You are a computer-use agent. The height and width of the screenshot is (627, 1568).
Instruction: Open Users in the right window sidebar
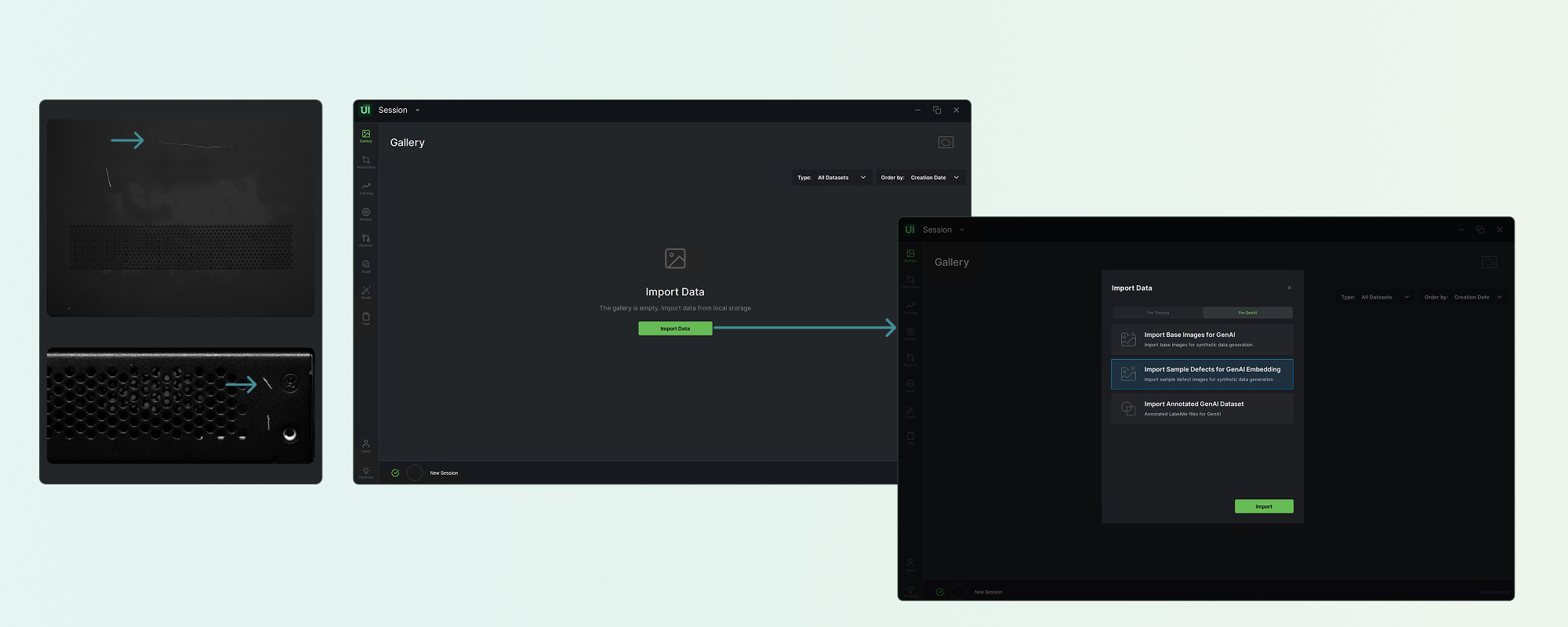910,565
